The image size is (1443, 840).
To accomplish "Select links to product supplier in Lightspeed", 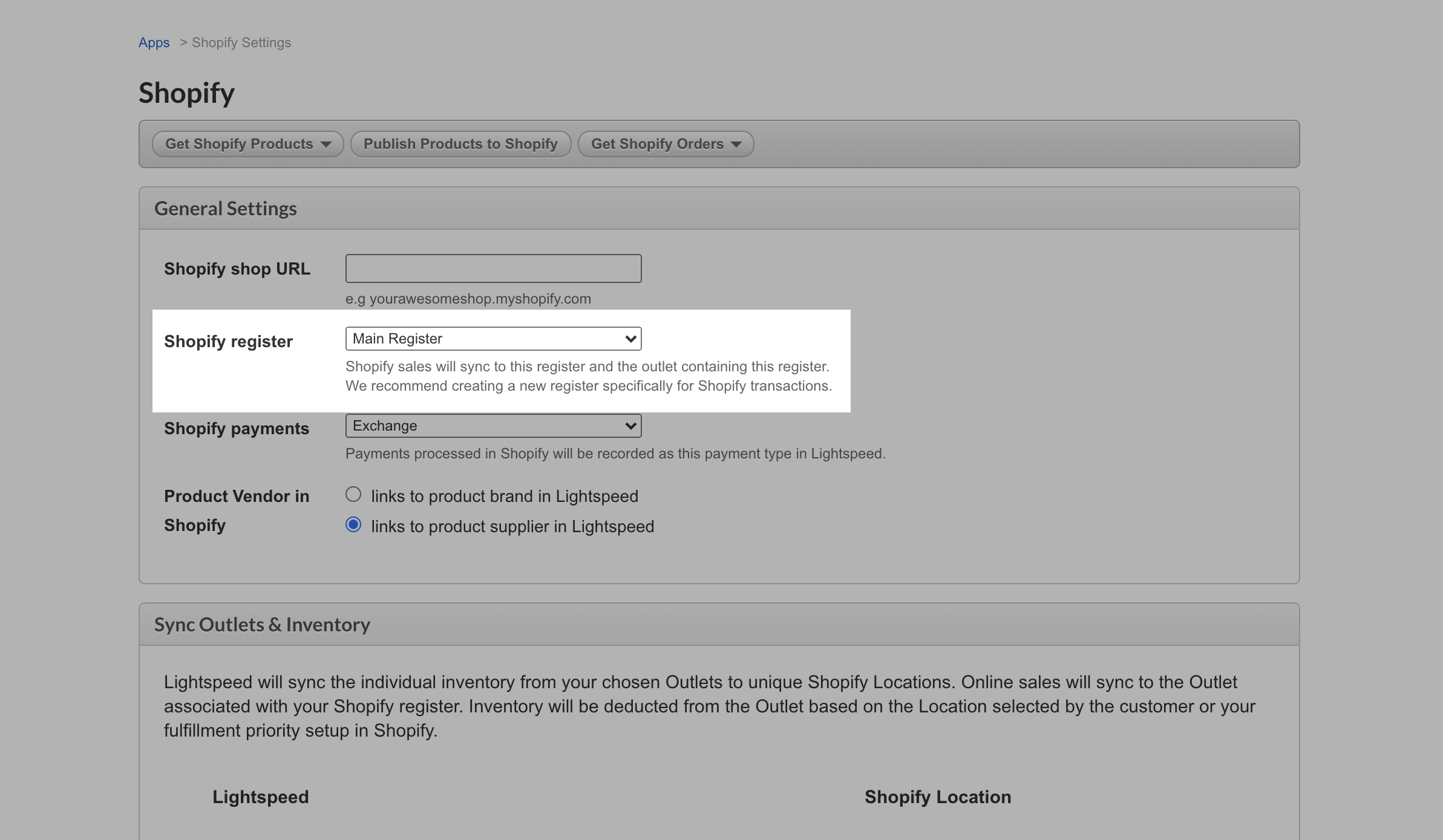I will [353, 524].
